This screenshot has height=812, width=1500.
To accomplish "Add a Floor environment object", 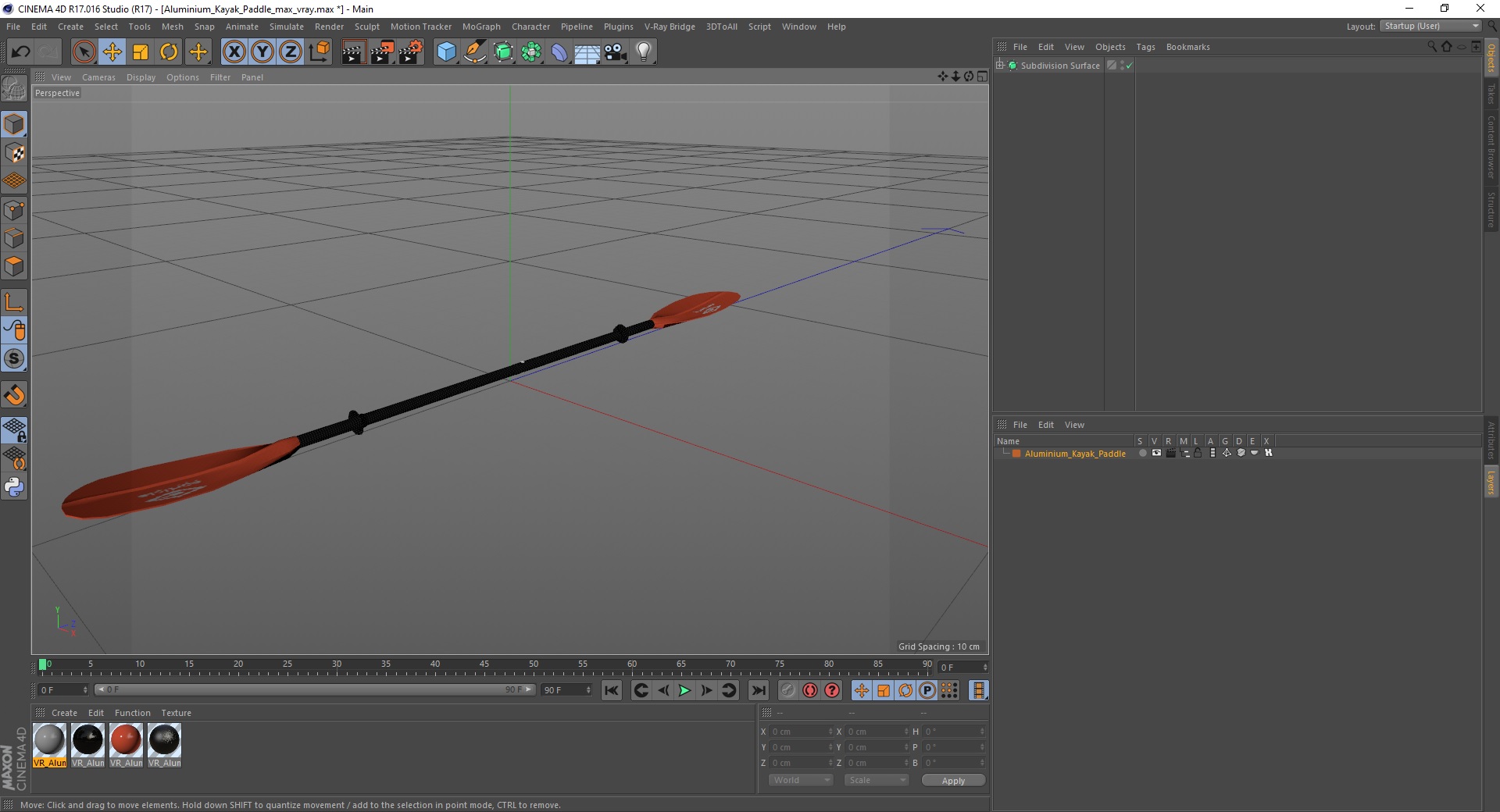I will tap(587, 52).
